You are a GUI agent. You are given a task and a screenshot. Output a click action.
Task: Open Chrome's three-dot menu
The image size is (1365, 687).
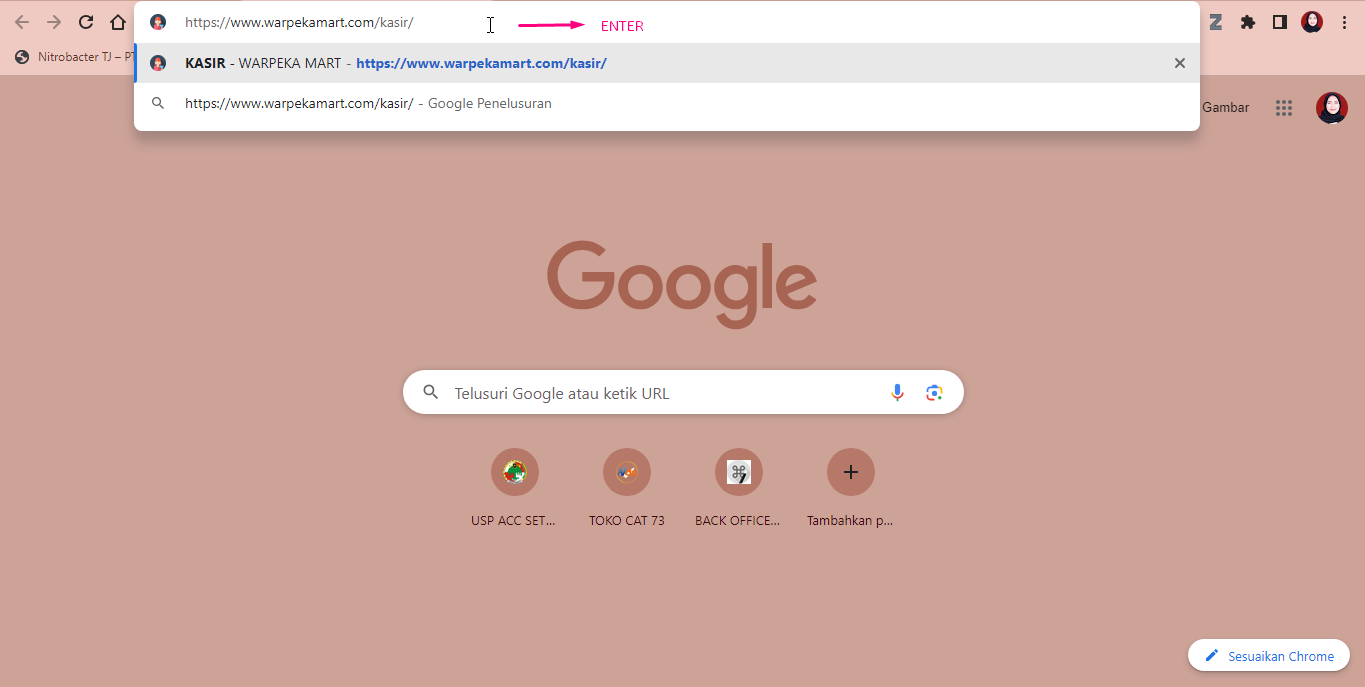pos(1344,22)
